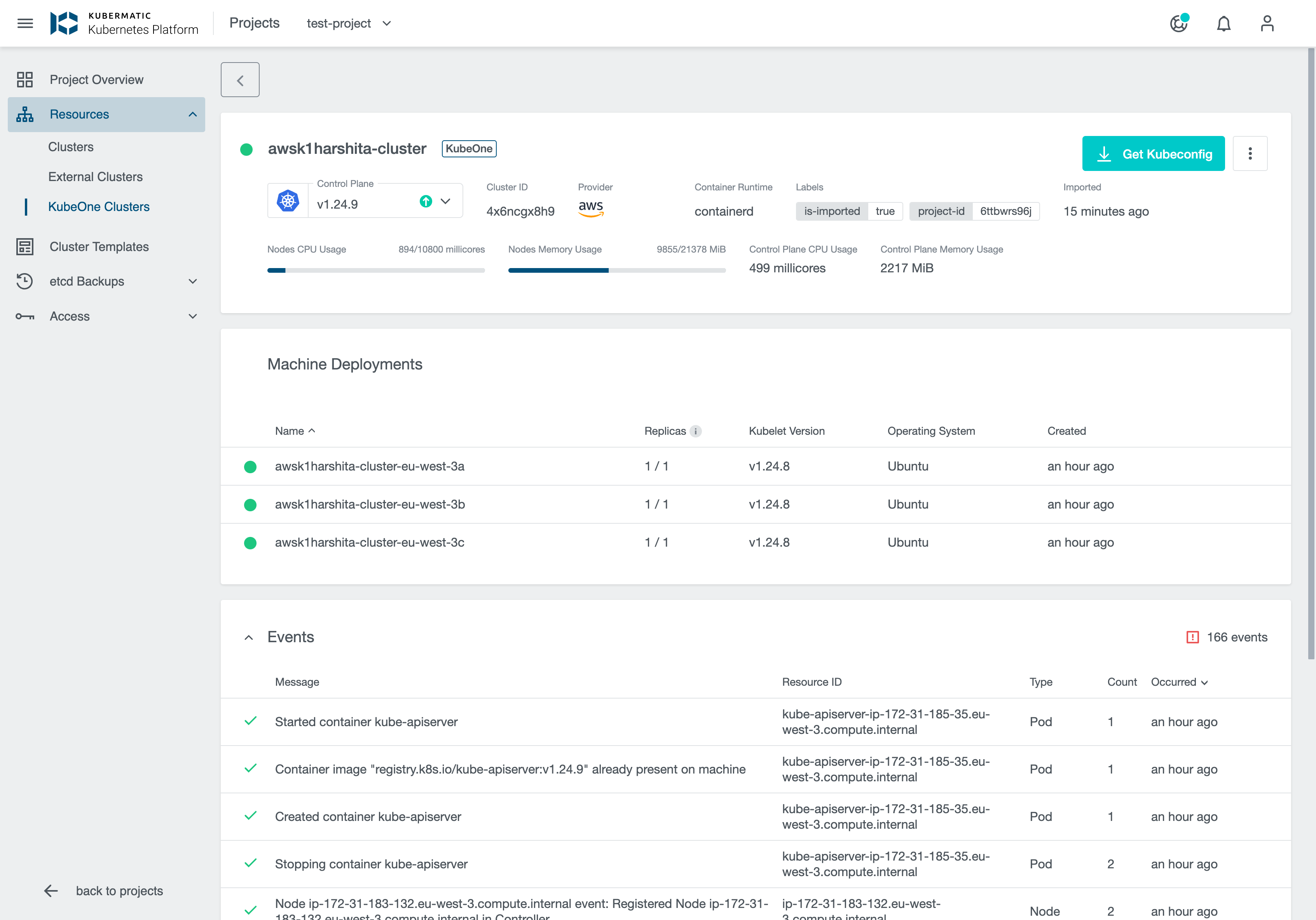Open the cluster three-dot options menu
This screenshot has width=1316, height=920.
click(x=1250, y=153)
